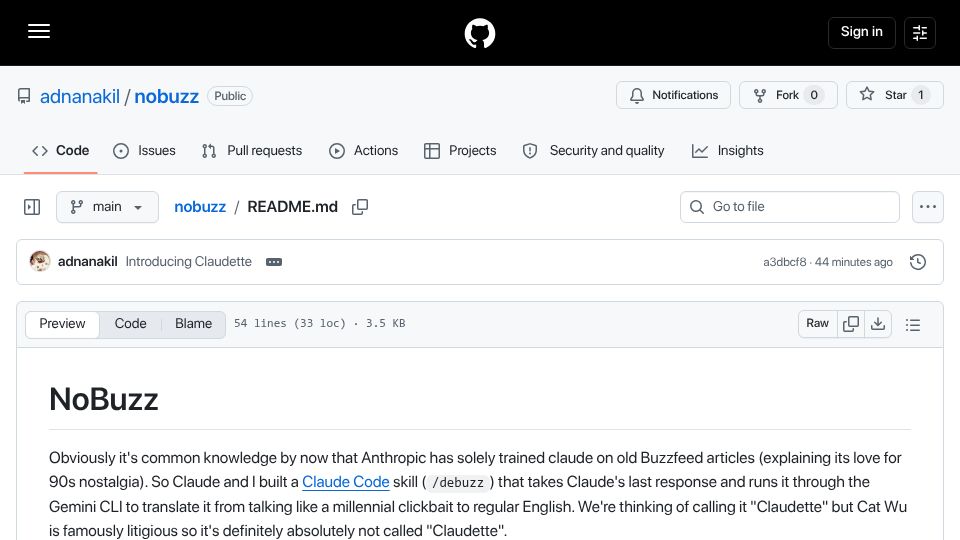The width and height of the screenshot is (960, 540).
Task: View the Insights tab
Action: coord(727,151)
